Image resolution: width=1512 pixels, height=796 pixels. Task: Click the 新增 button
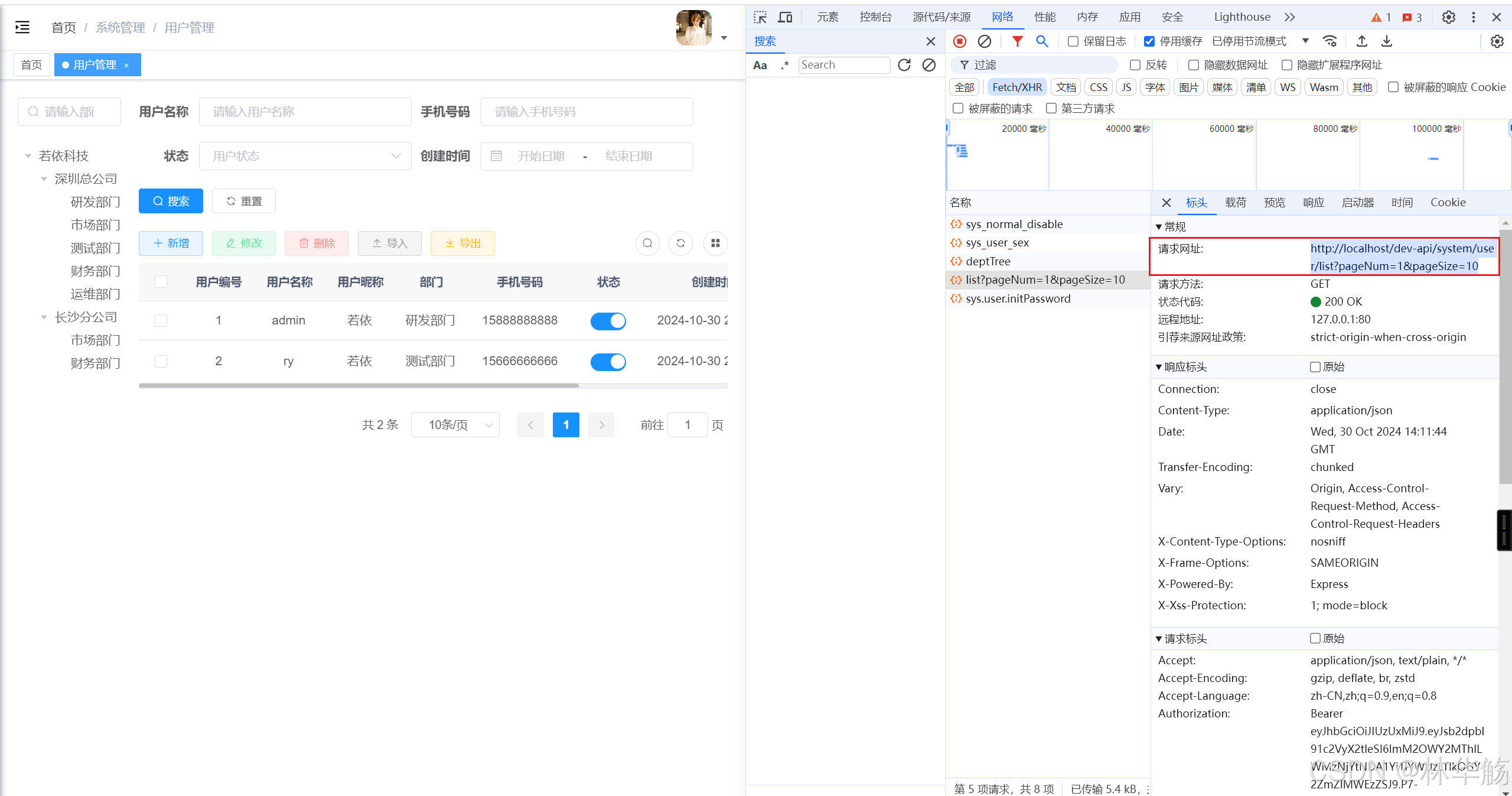[171, 243]
